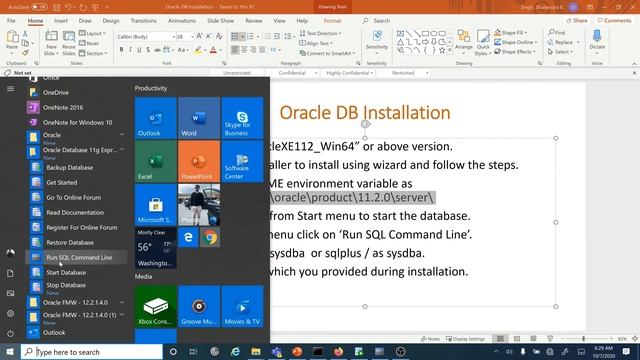
Task: Open the File menu
Action: (11, 20)
